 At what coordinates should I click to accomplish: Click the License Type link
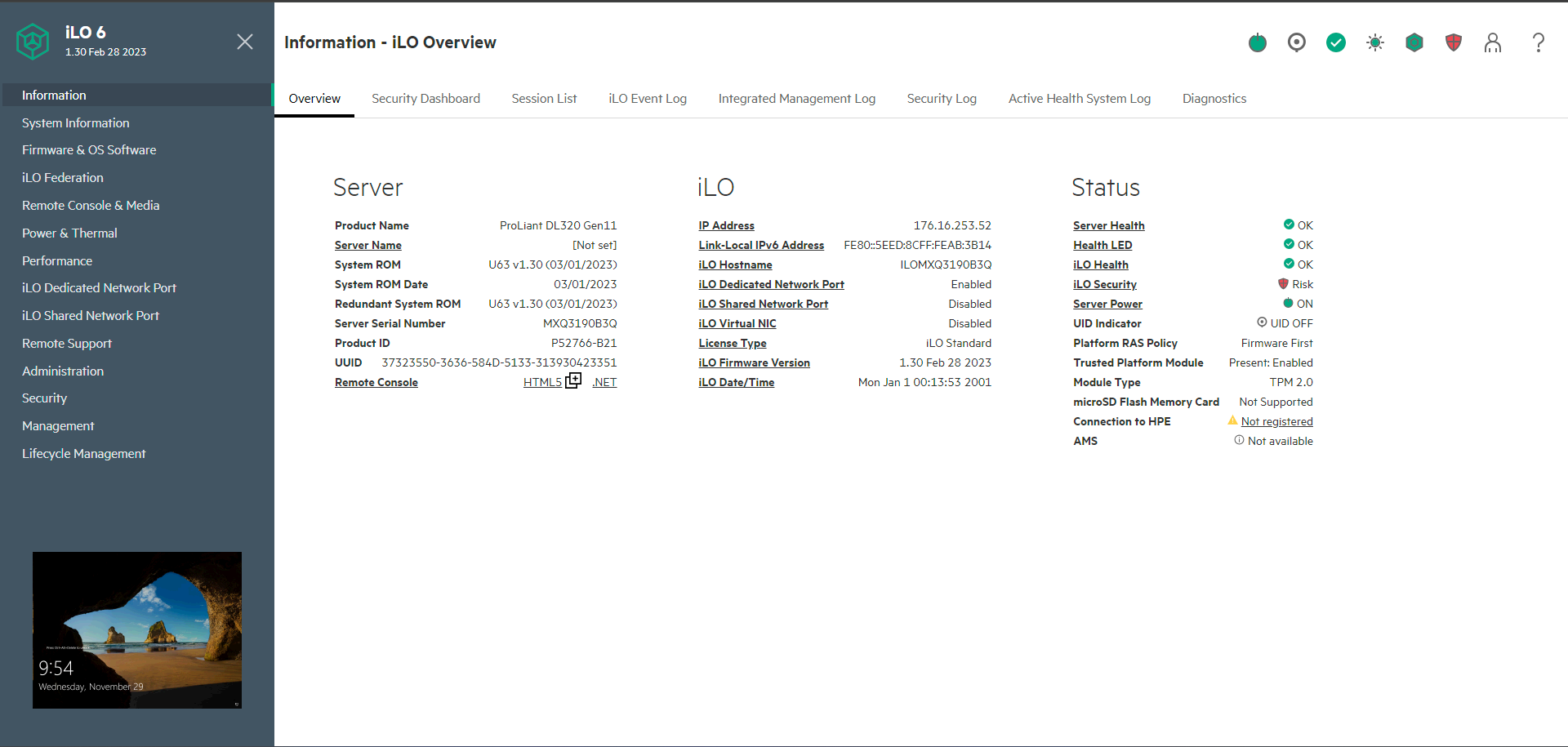click(x=733, y=343)
